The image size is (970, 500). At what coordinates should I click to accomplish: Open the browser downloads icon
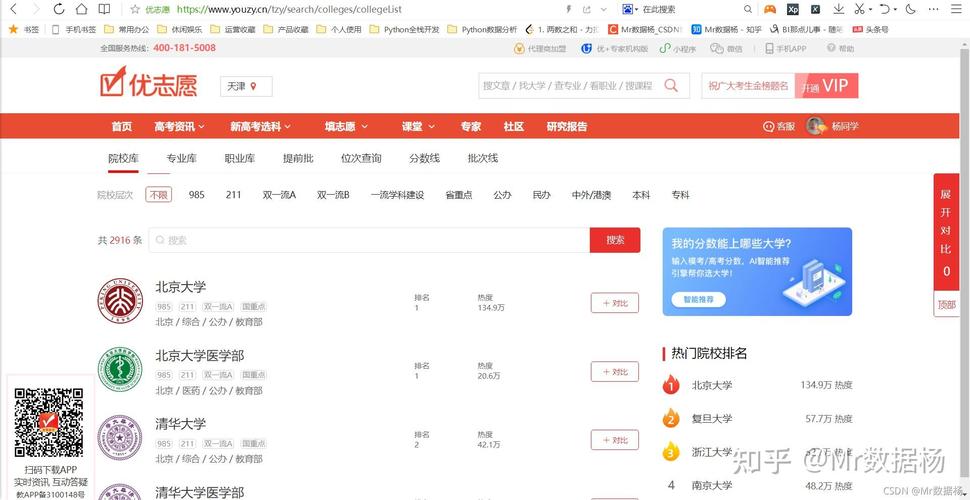838,9
